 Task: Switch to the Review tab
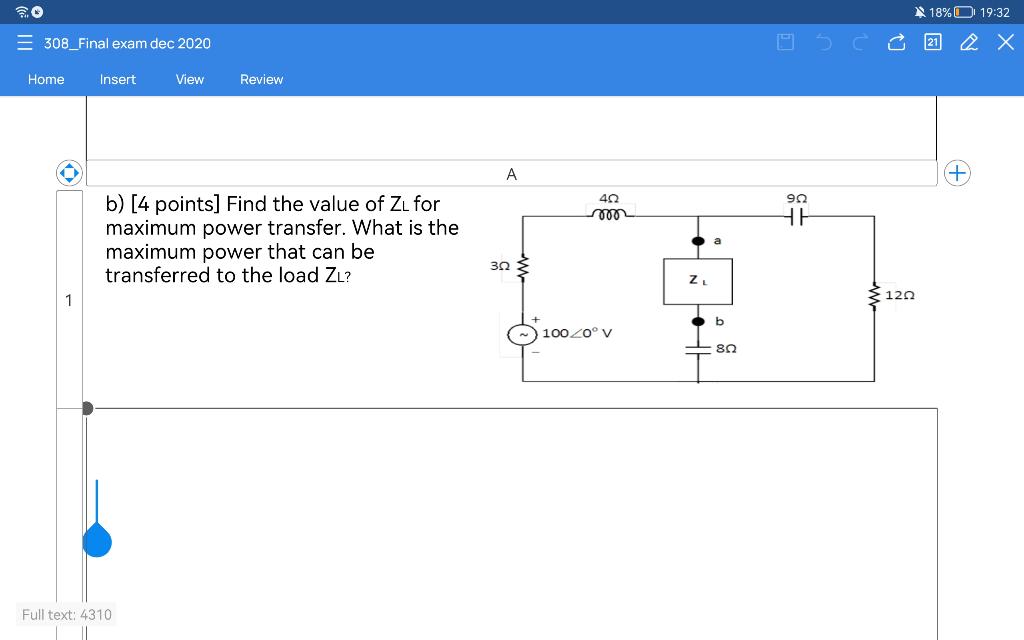pyautogui.click(x=261, y=79)
